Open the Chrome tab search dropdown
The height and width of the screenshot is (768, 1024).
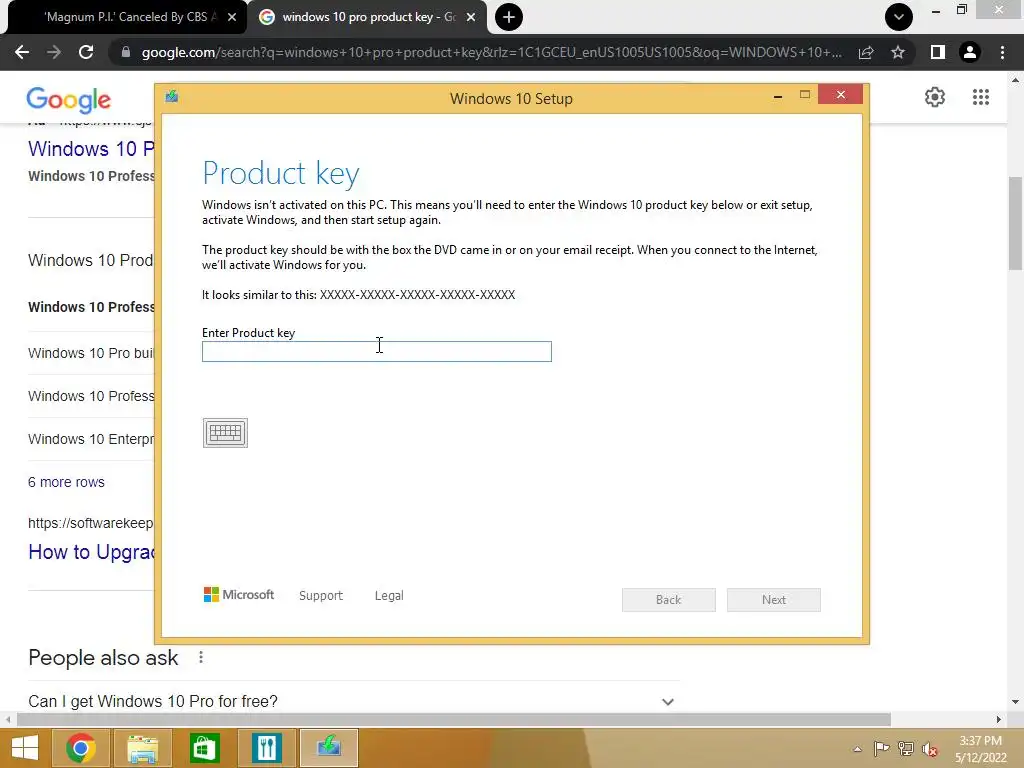point(899,17)
